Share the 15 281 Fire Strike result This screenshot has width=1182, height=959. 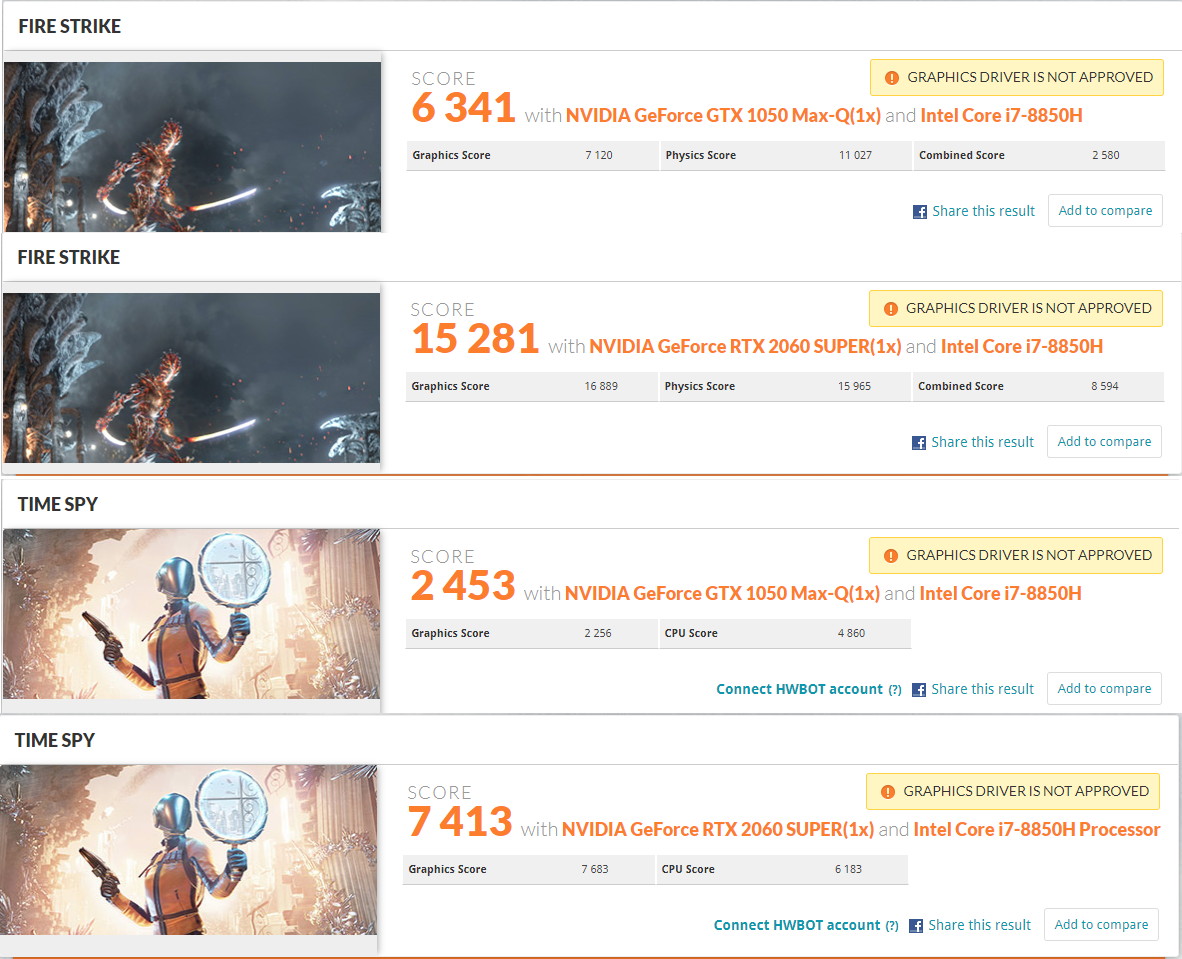tap(982, 442)
